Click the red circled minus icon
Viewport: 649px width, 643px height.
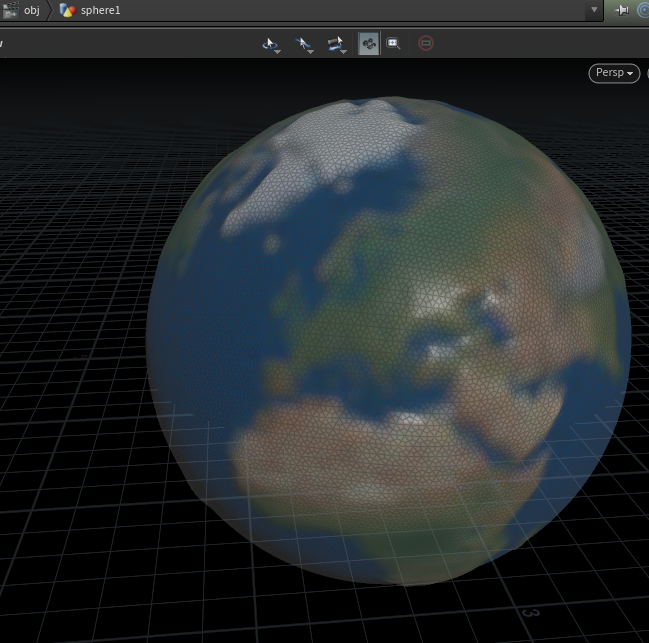pyautogui.click(x=426, y=43)
